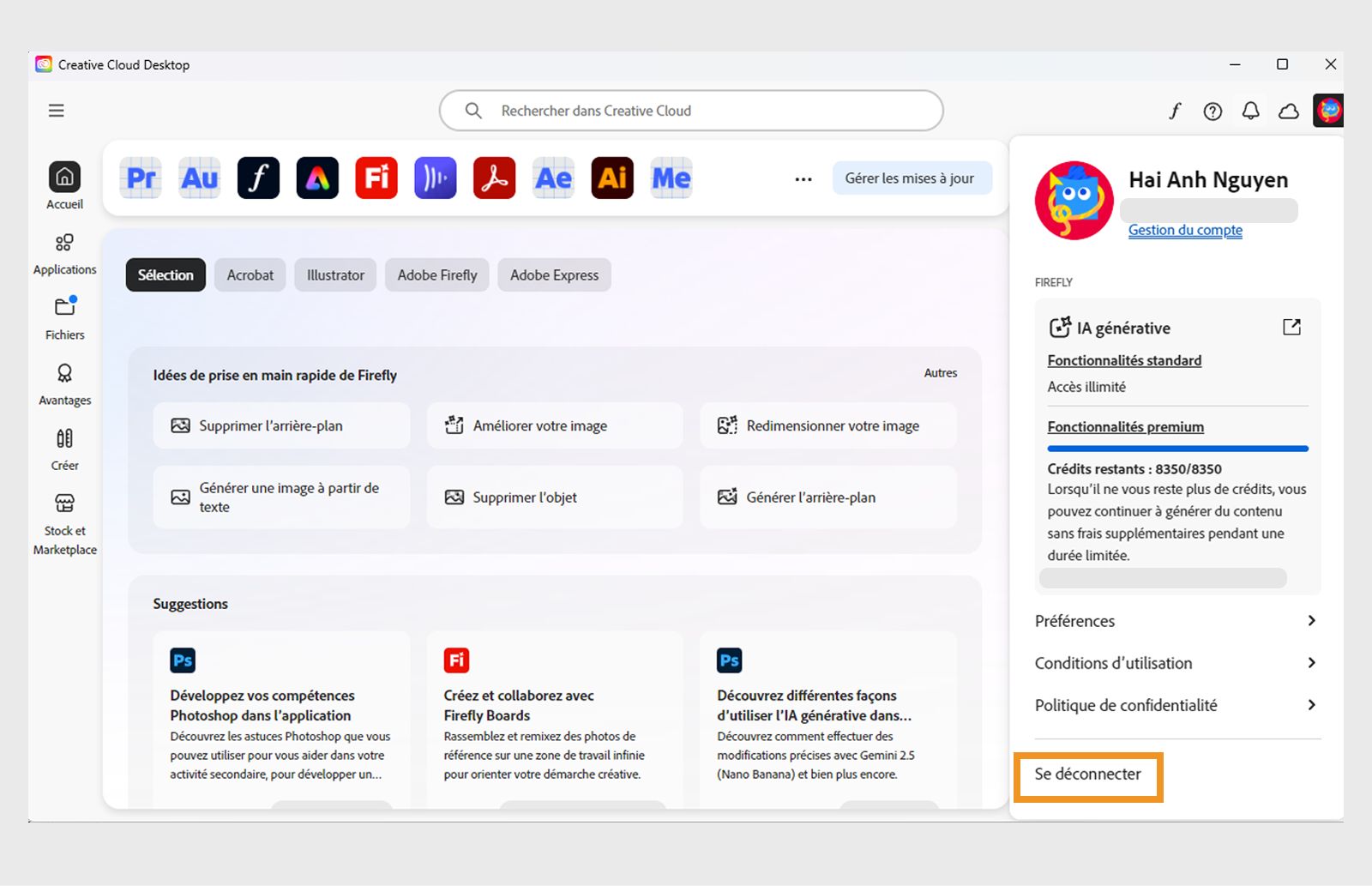Expand Conditions d'utilisation entry
The height and width of the screenshot is (886, 1372).
(x=1176, y=663)
